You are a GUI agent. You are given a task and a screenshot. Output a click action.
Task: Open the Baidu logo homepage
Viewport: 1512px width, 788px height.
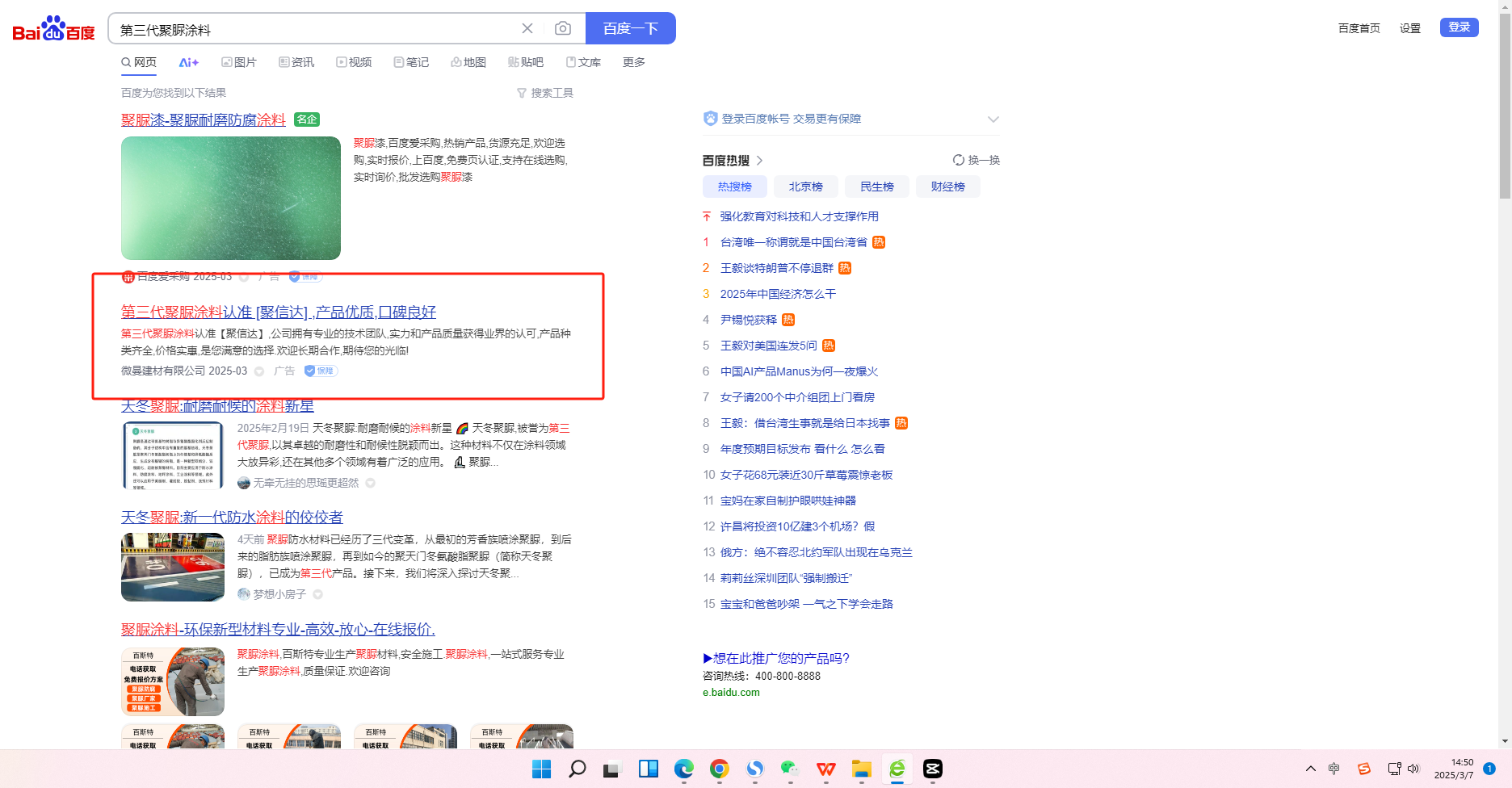(x=53, y=29)
